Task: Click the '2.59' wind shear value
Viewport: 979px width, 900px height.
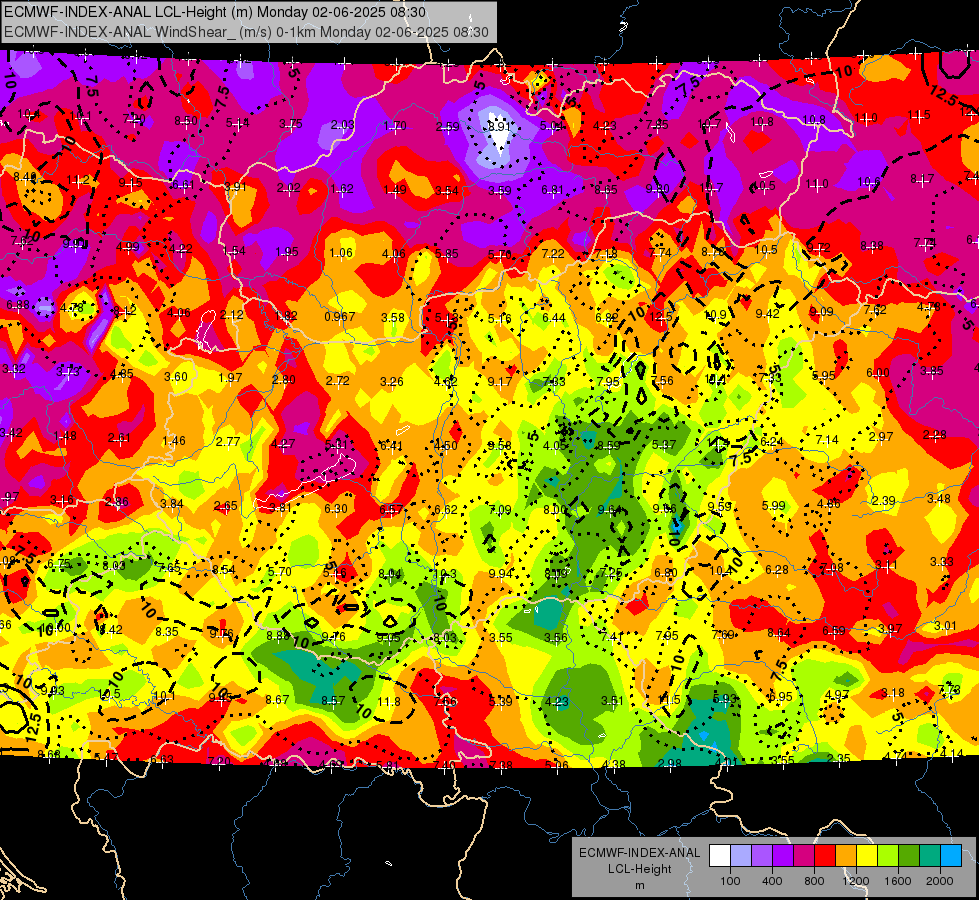Action: click(x=448, y=127)
